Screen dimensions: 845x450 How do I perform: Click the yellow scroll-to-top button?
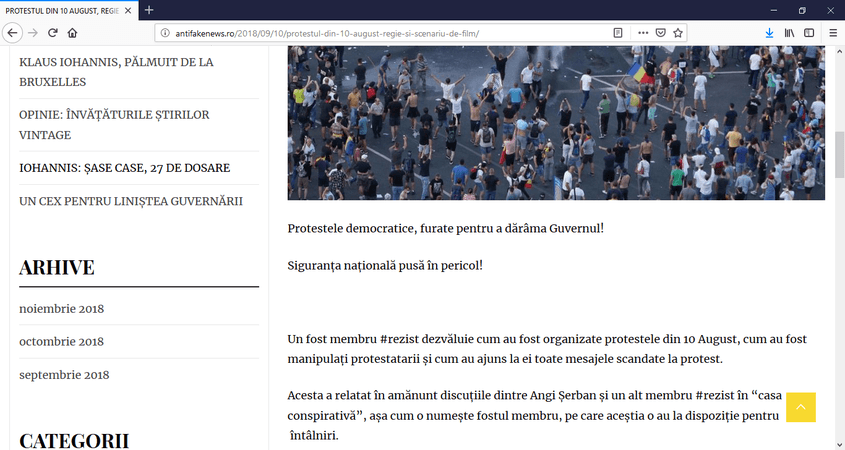tap(800, 407)
